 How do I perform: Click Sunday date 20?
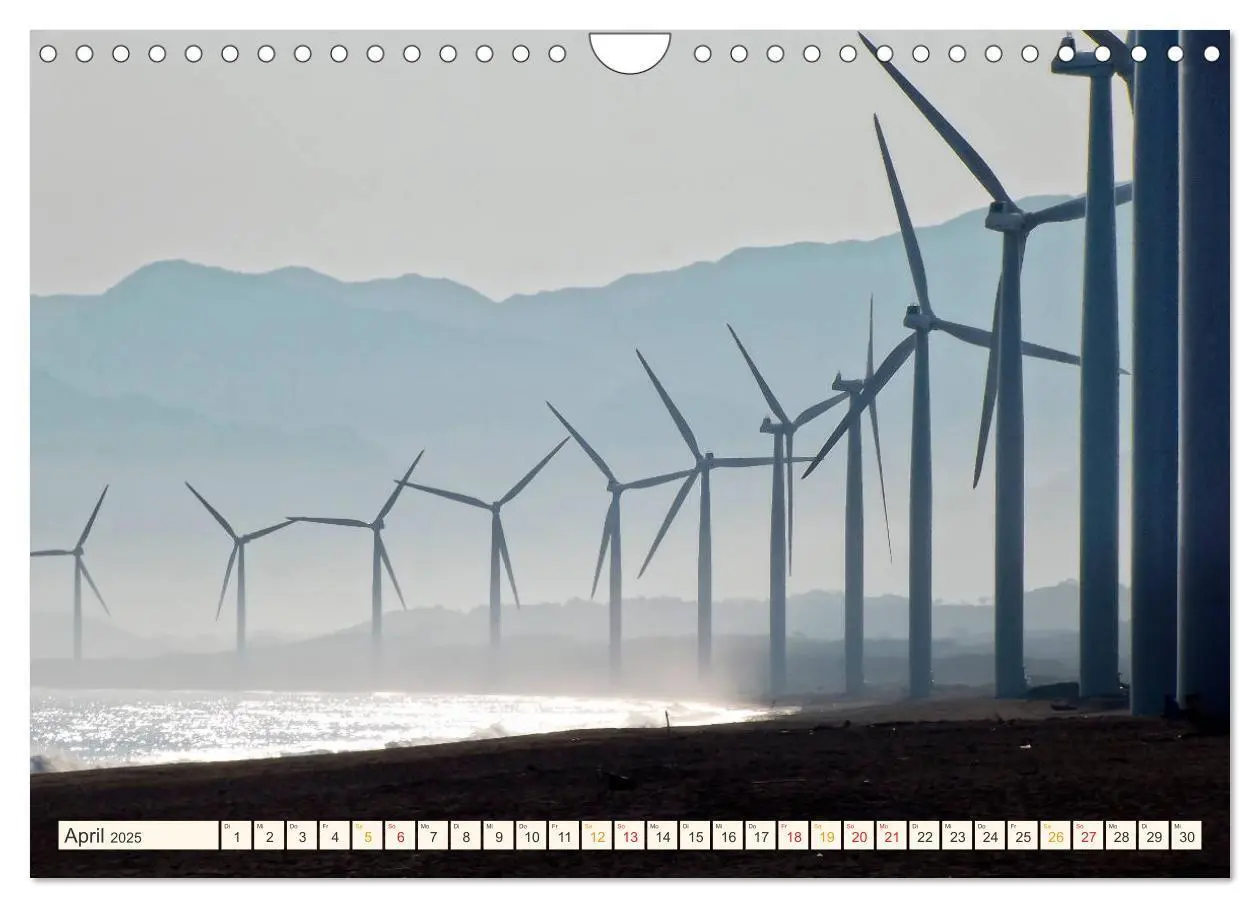point(859,836)
